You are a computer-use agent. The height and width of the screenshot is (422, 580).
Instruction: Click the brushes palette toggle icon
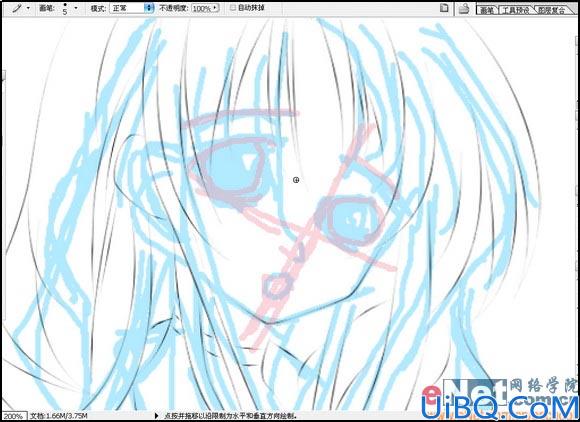444,8
